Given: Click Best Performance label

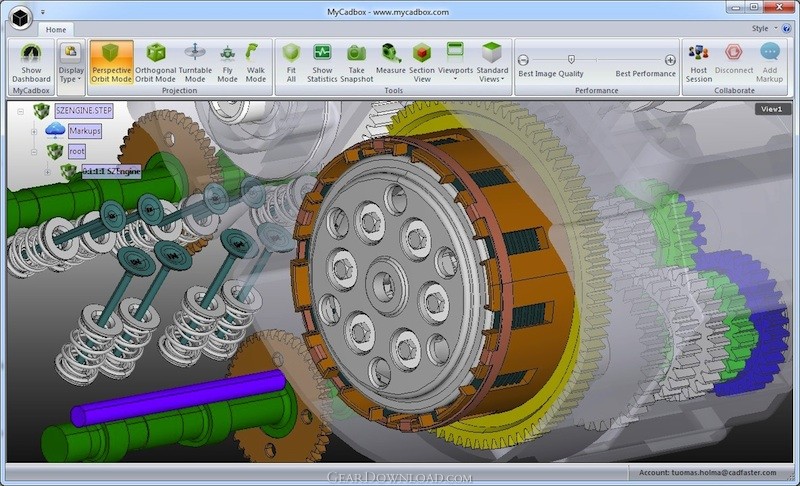Looking at the screenshot, I should (645, 73).
